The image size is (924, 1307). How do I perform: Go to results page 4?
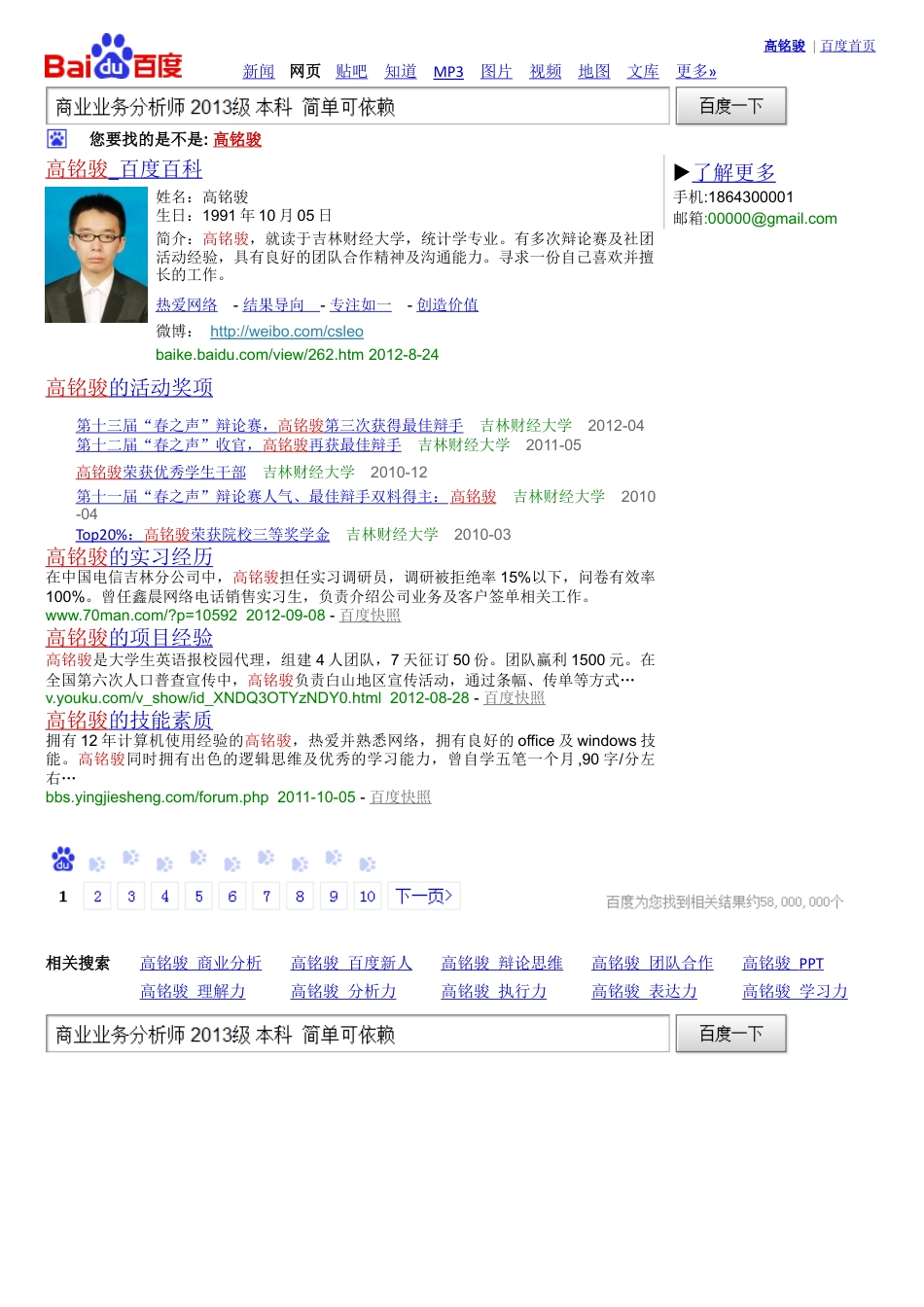(165, 896)
